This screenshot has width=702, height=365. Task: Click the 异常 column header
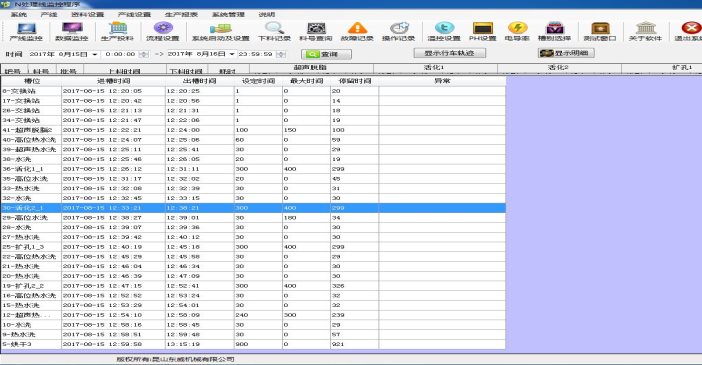coord(442,81)
